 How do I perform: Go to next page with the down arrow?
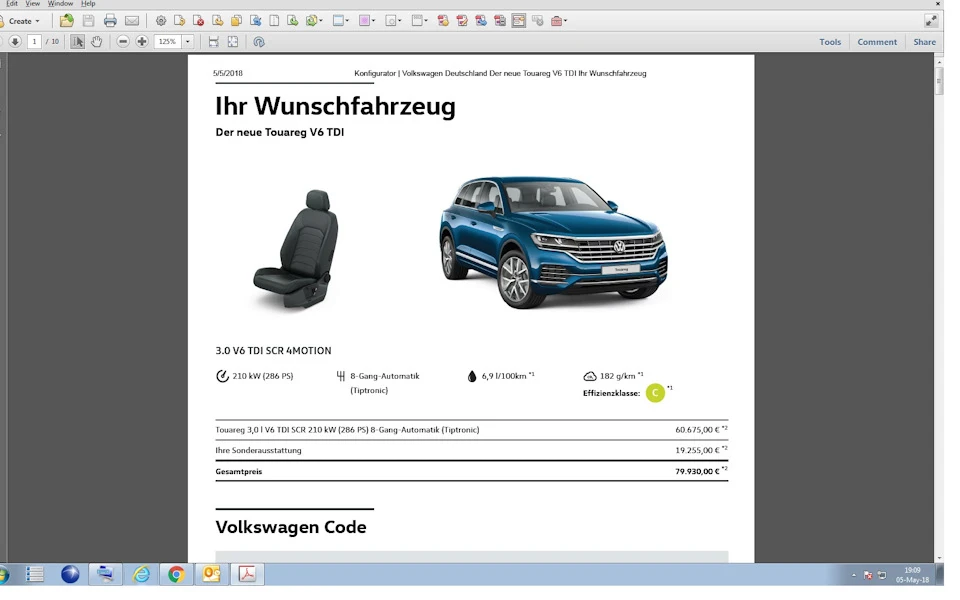click(x=15, y=42)
